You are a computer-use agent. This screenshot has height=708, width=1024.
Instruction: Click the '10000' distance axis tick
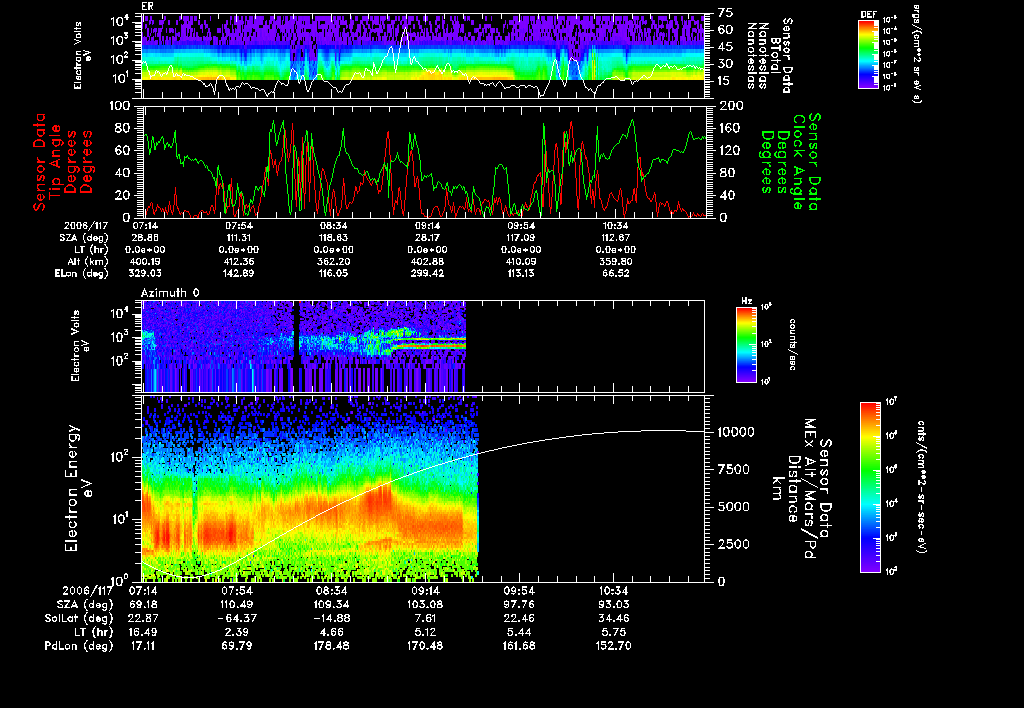[x=736, y=432]
